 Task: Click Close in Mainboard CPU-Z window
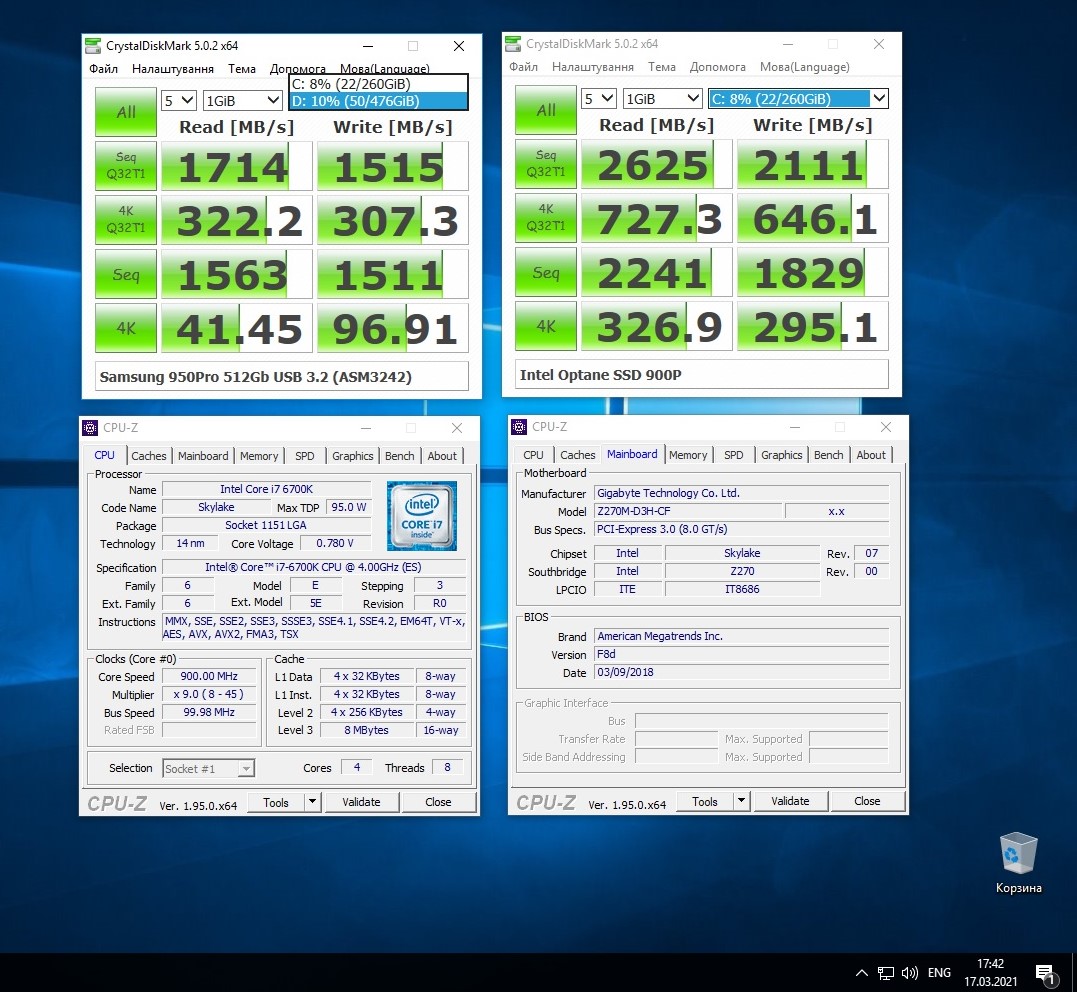click(x=867, y=801)
